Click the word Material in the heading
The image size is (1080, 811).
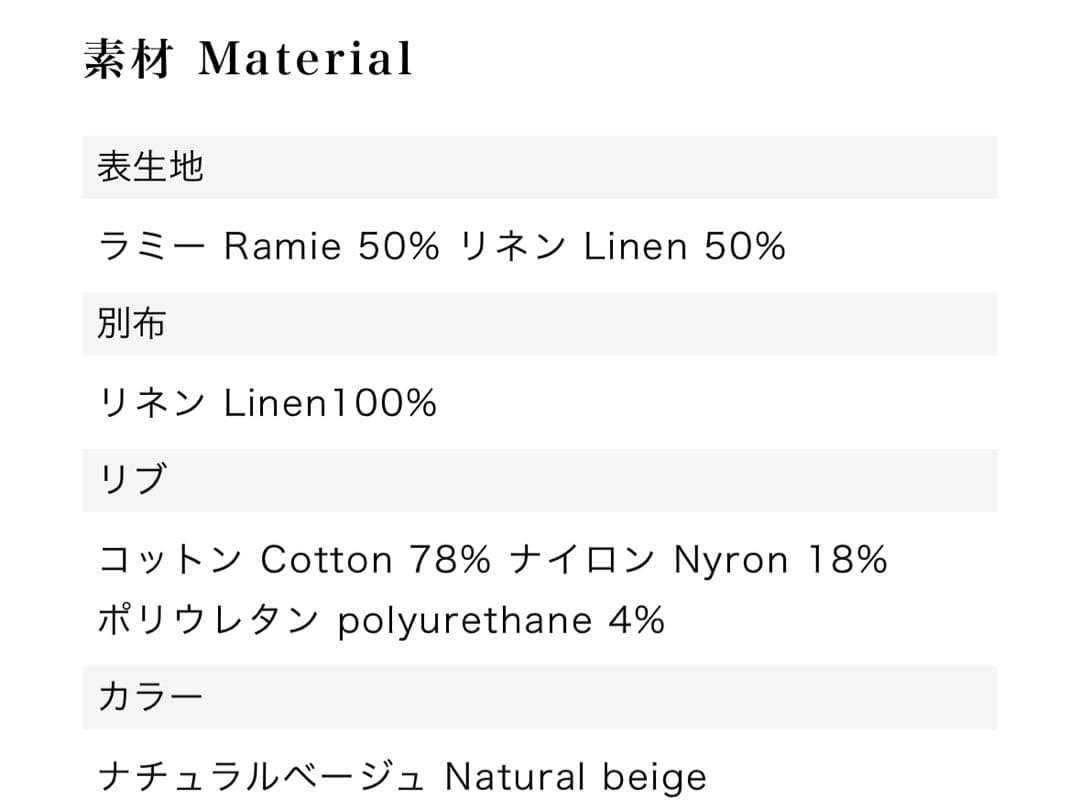305,58
